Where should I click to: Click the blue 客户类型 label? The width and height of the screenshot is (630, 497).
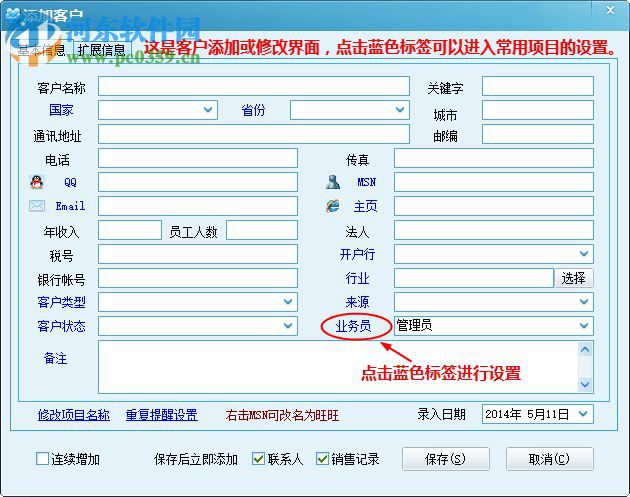click(61, 302)
